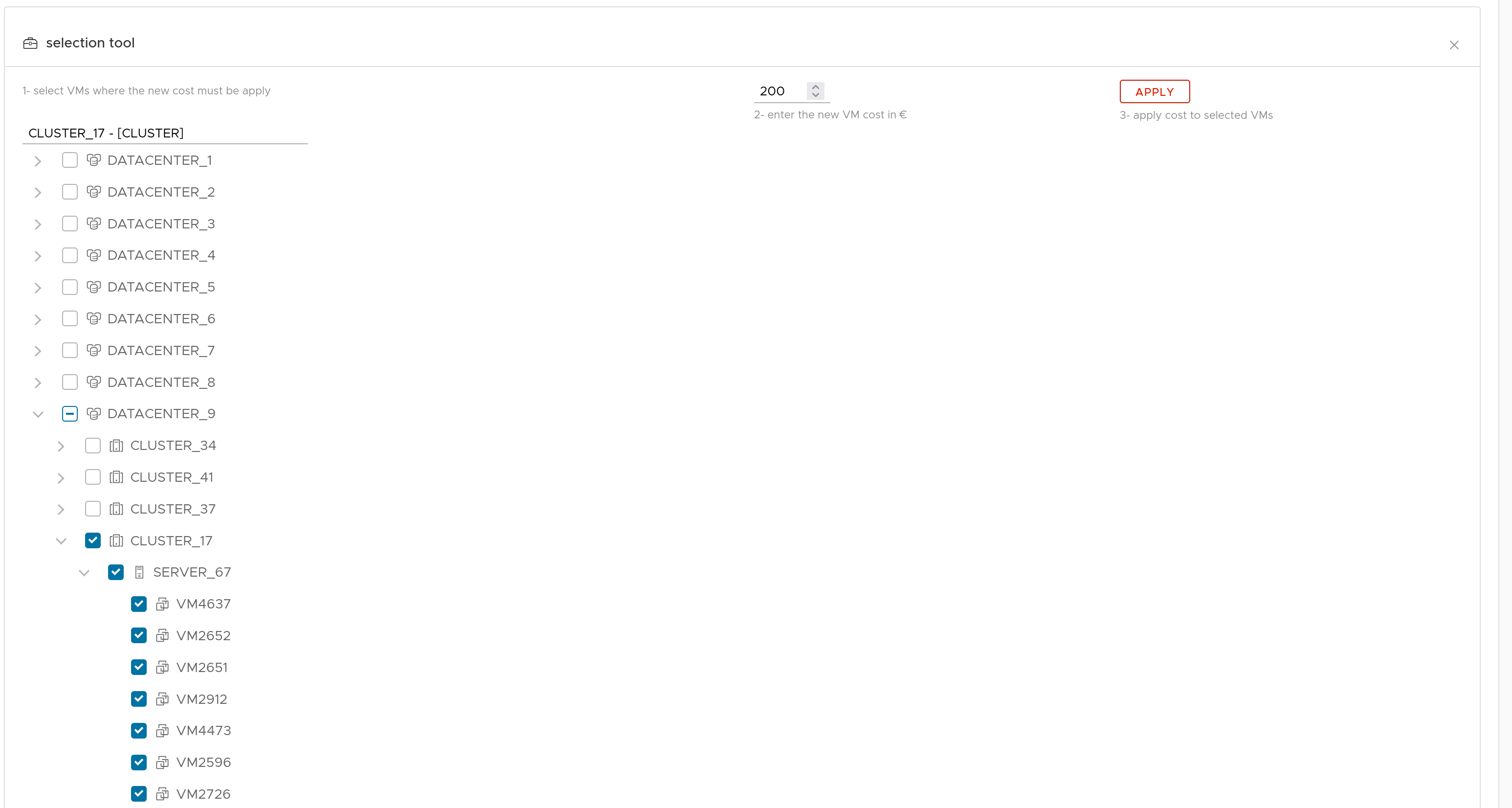Click the server icon beside SERVER_67
This screenshot has width=1512, height=808.
(x=139, y=573)
